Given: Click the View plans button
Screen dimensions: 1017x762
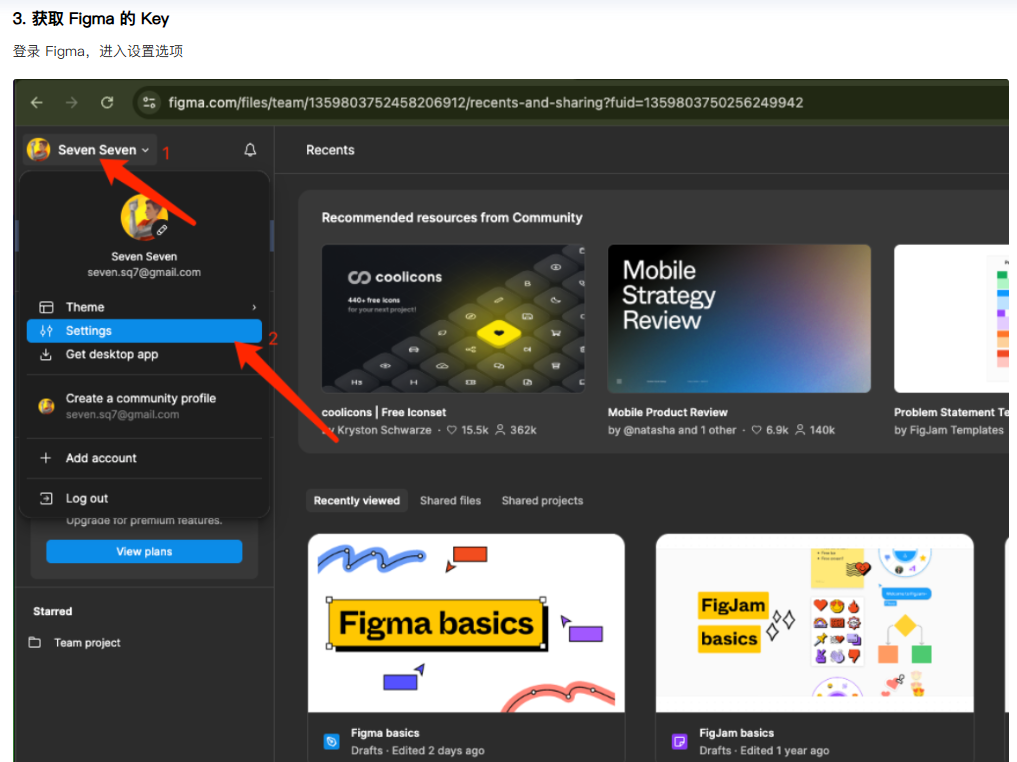Looking at the screenshot, I should pos(144,551).
